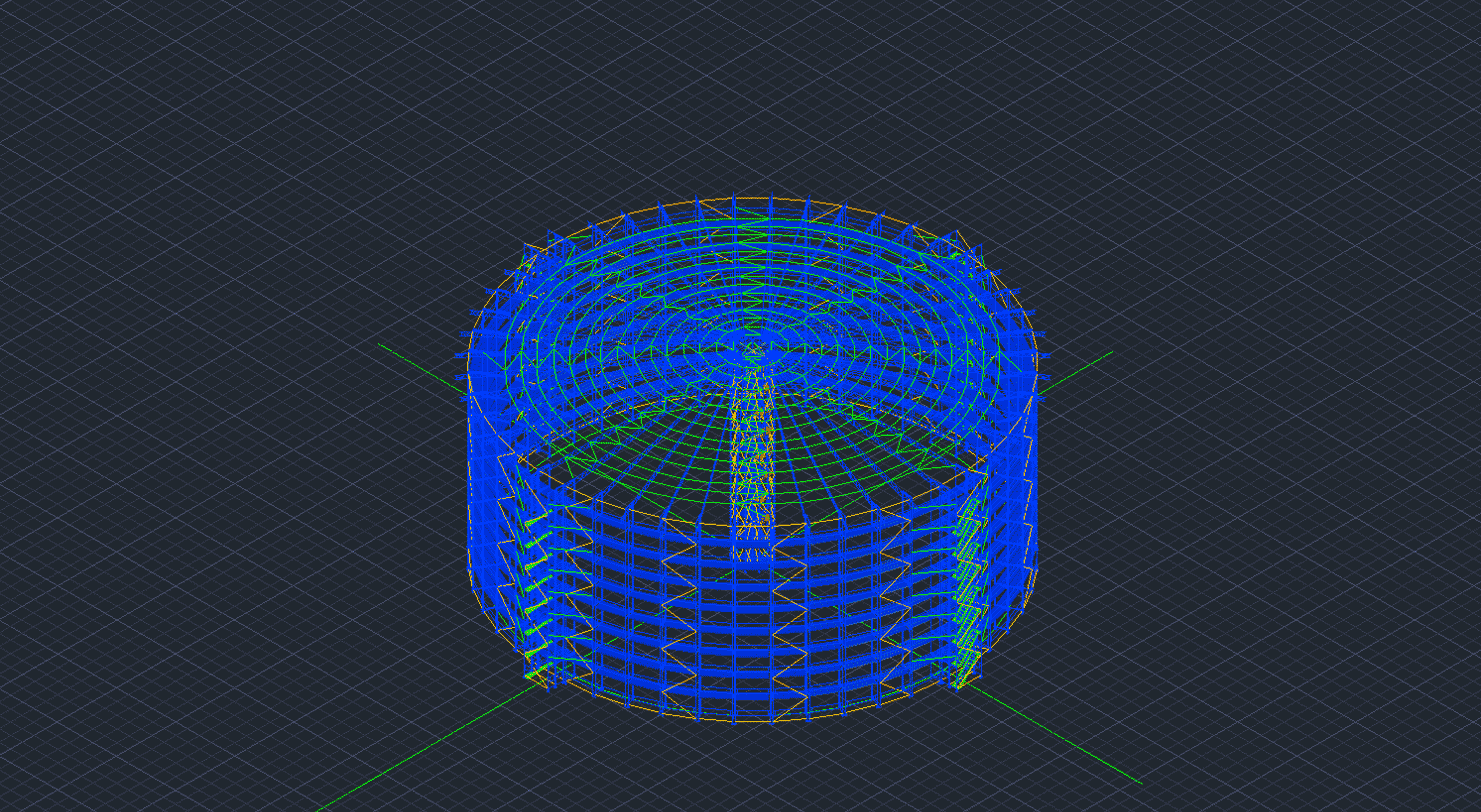Click the orange inner ring above front facade
Viewport: 1481px width, 812px height.
coord(750,526)
